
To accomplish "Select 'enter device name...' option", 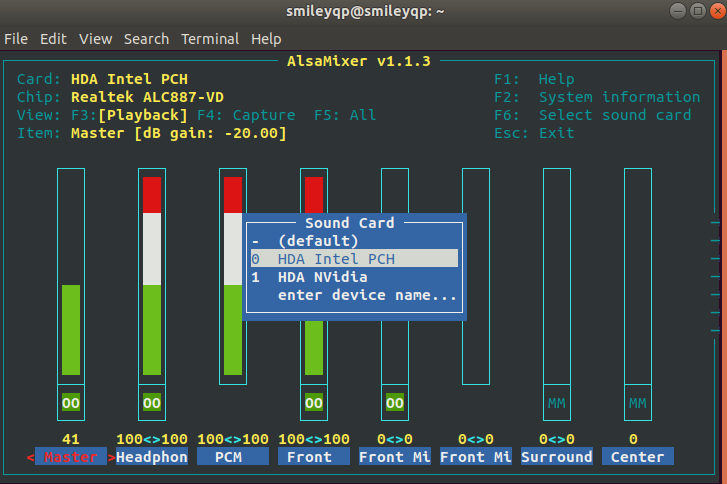I will [x=355, y=295].
